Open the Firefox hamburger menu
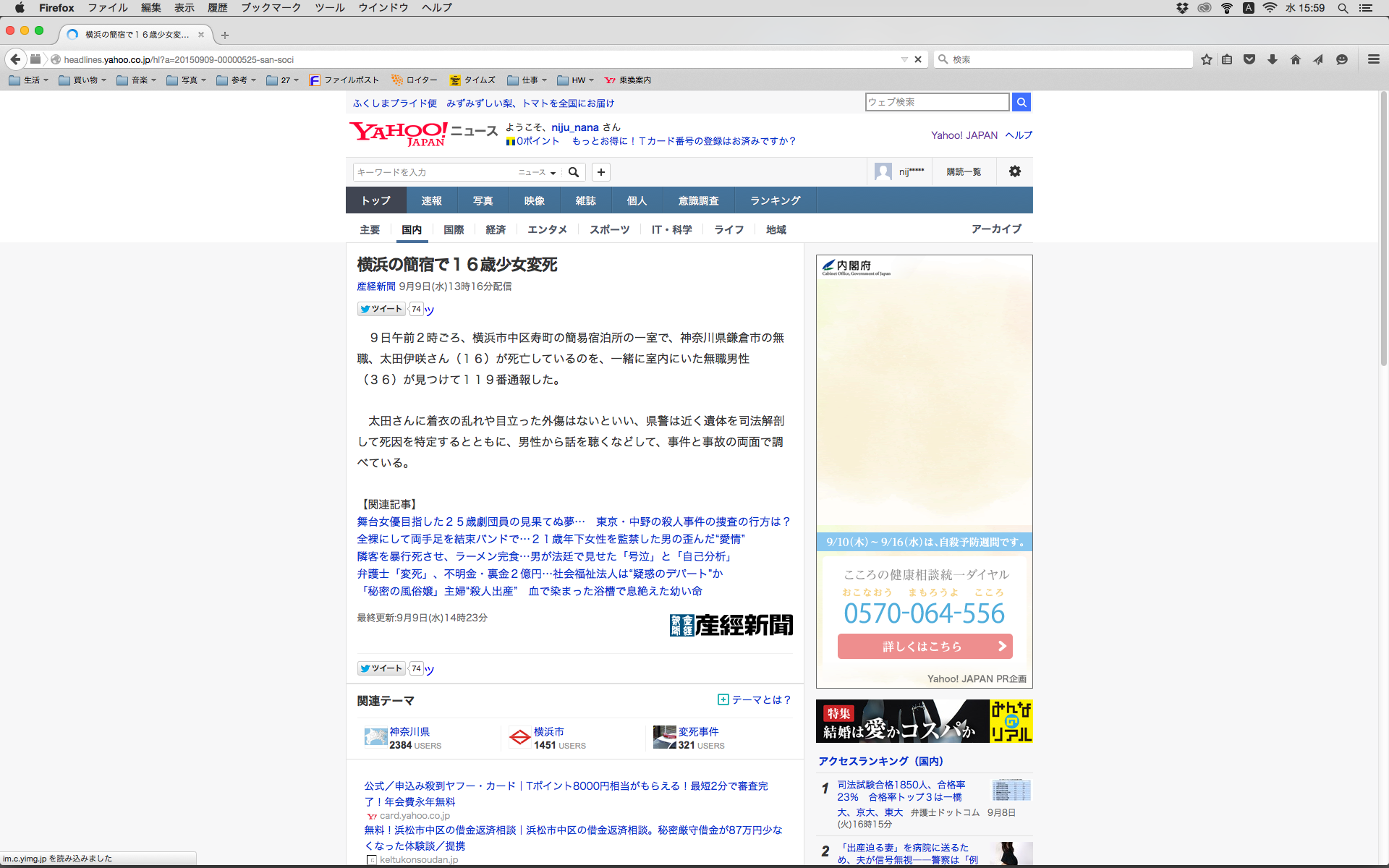The height and width of the screenshot is (868, 1389). (x=1373, y=59)
